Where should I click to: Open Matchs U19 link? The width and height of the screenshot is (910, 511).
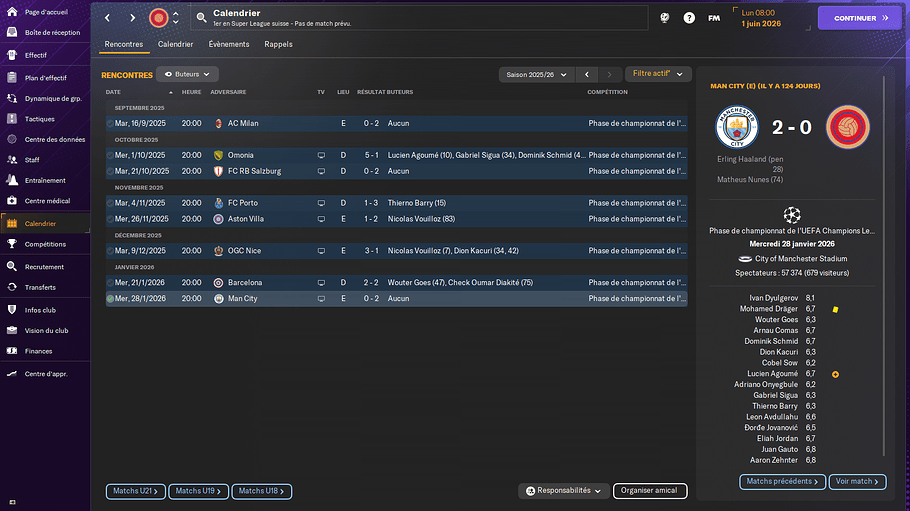[198, 491]
